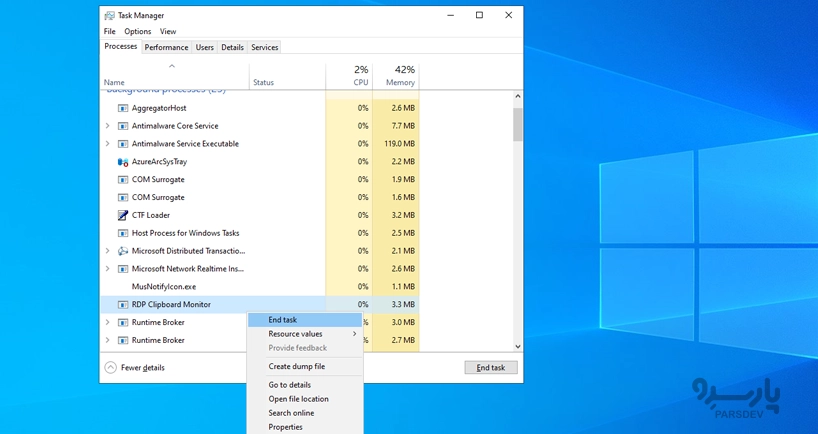Click icon of COM Surrogate 1.6 MB row

click(x=123, y=197)
